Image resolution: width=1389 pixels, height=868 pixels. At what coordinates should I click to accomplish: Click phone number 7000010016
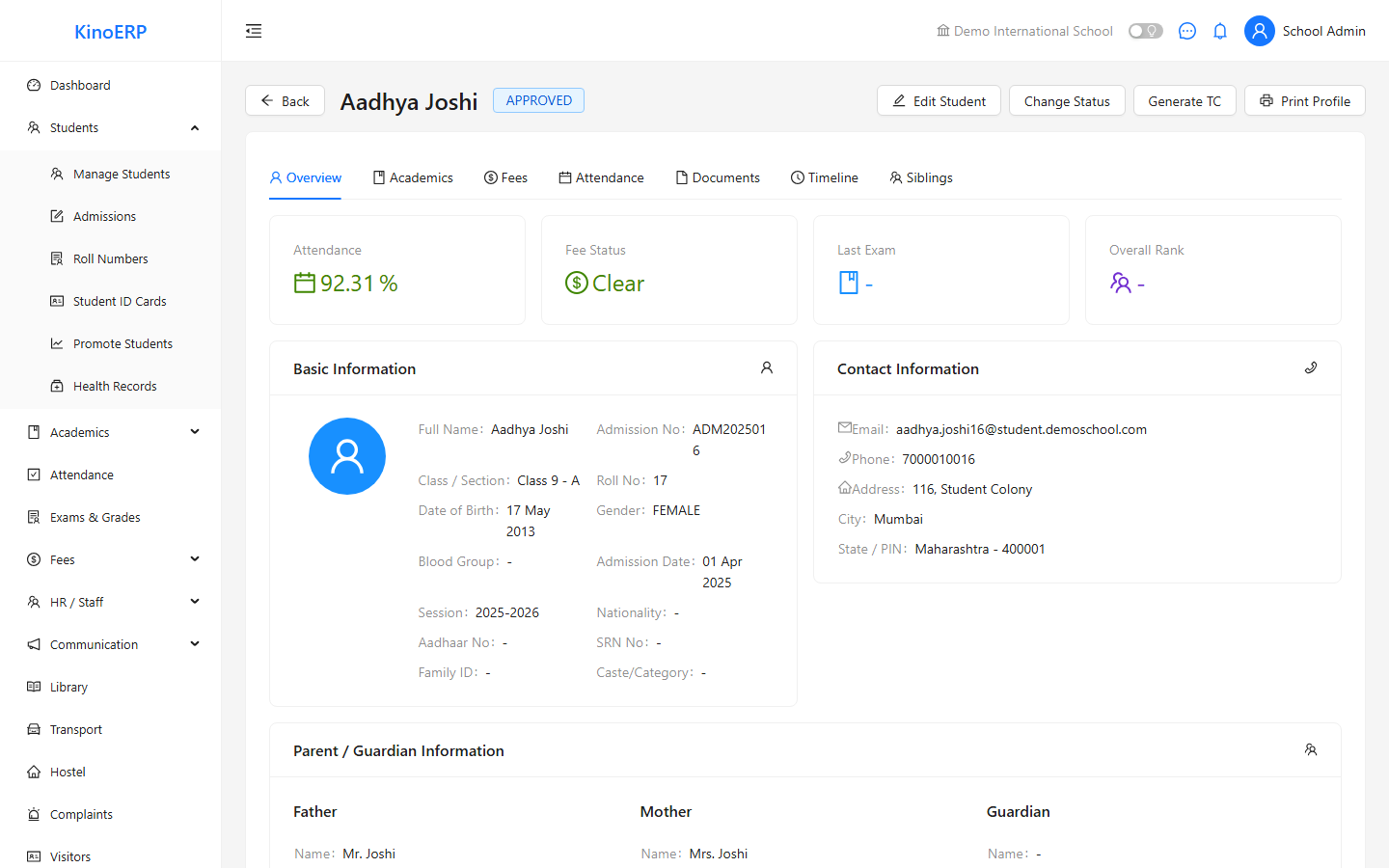(x=939, y=459)
